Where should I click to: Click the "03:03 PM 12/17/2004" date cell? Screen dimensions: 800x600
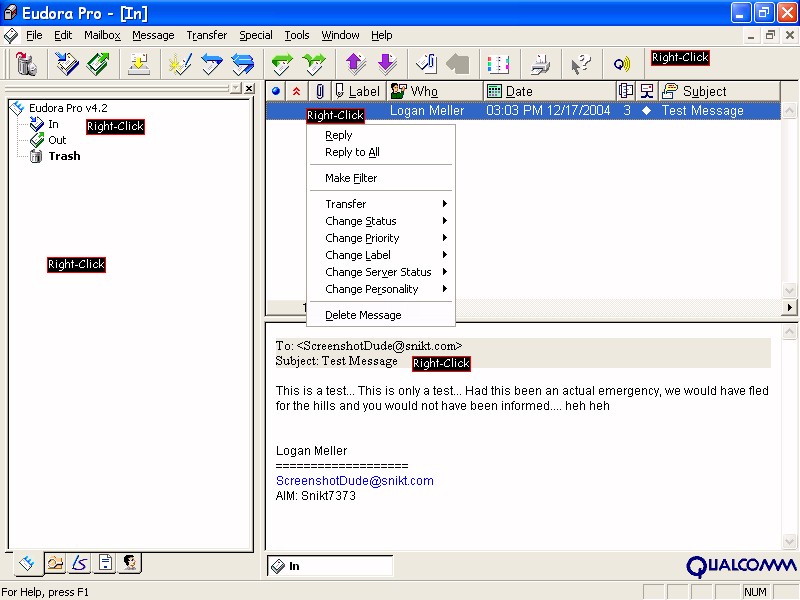tap(548, 111)
